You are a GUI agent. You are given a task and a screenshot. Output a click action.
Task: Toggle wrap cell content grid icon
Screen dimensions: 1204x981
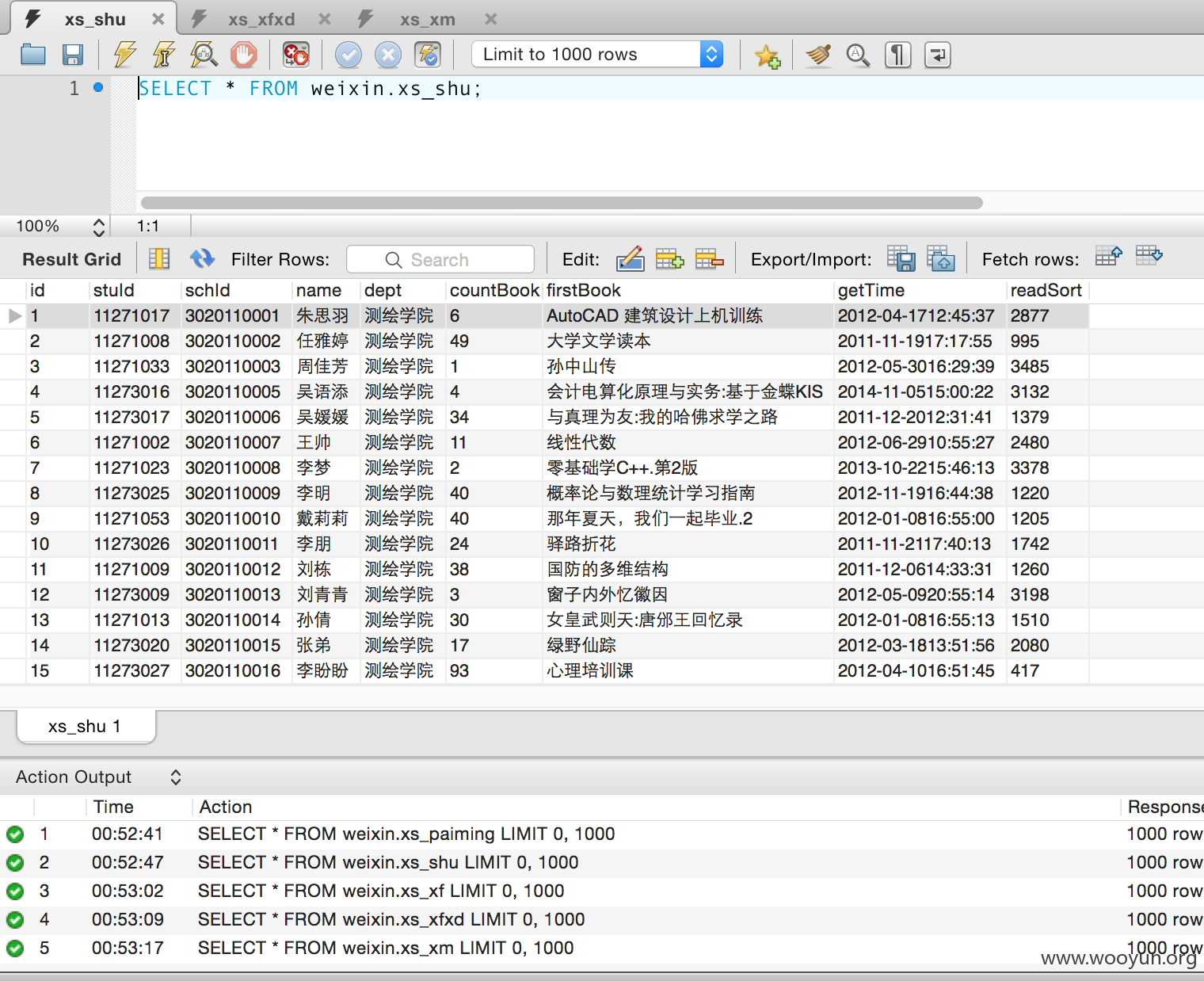[159, 258]
